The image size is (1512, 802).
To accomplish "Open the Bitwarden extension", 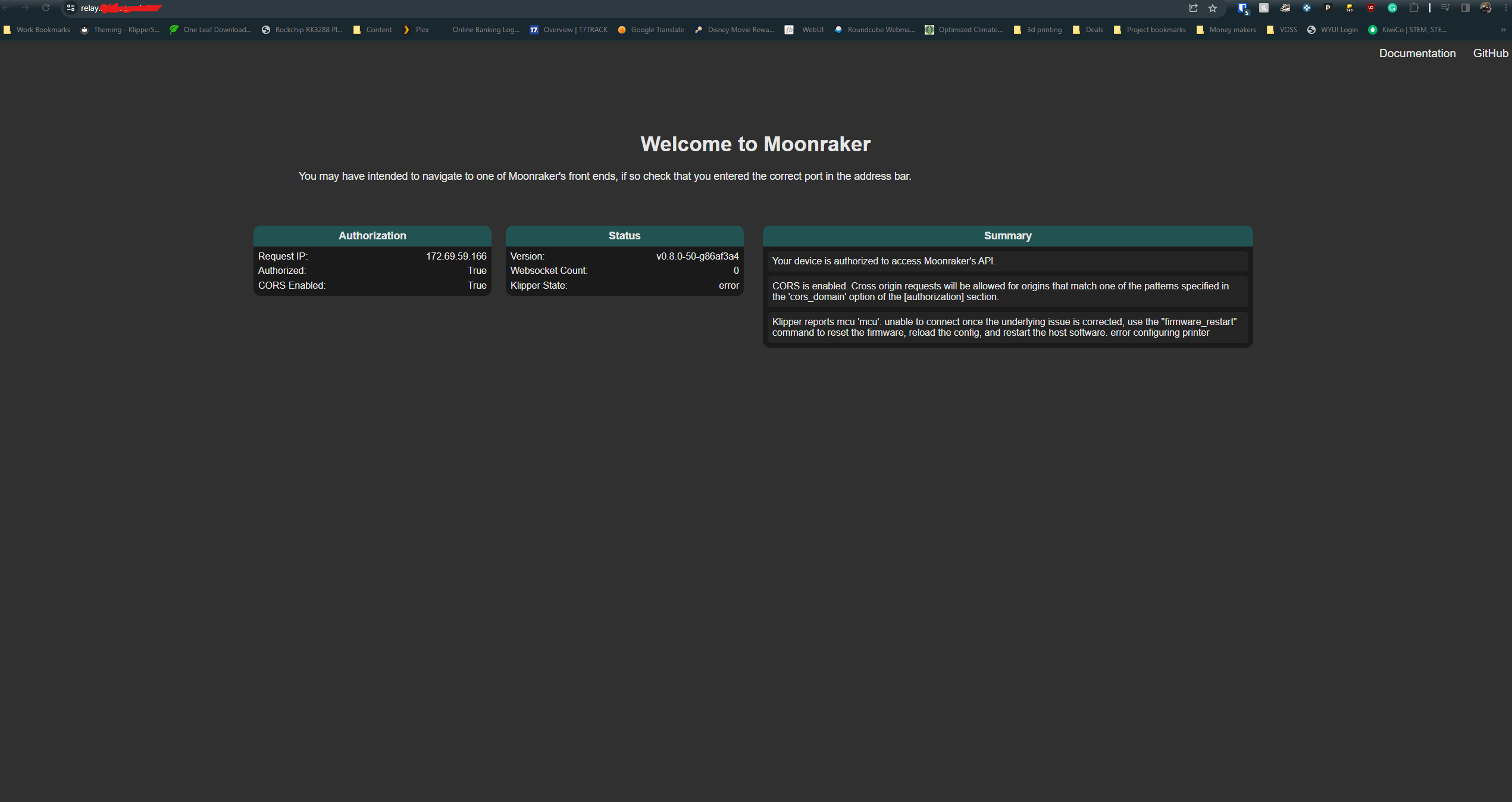I will [x=1242, y=8].
